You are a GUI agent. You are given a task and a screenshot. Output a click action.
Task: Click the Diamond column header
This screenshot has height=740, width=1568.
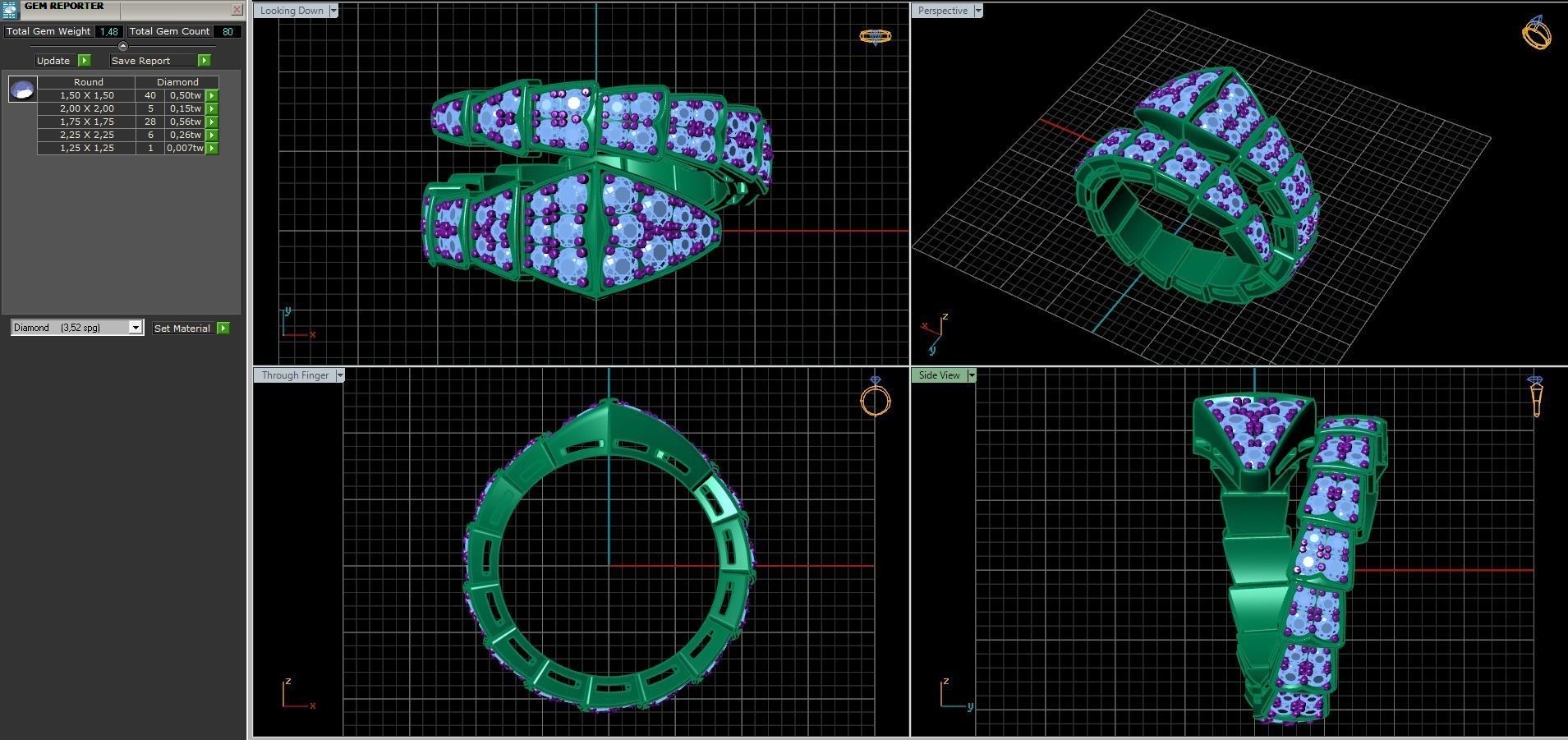click(177, 82)
